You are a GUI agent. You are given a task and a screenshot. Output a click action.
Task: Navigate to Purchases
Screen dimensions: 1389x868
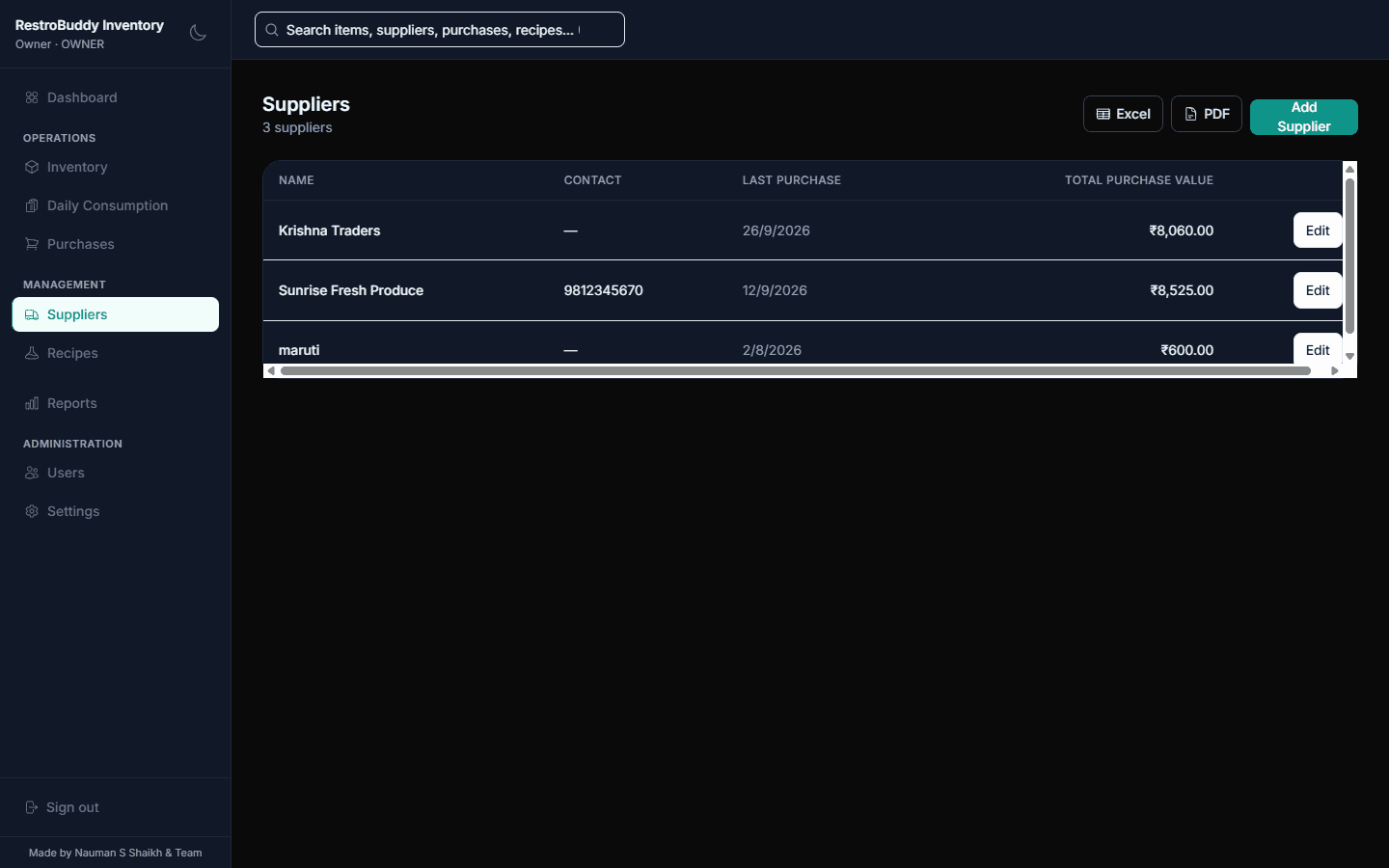coord(116,244)
